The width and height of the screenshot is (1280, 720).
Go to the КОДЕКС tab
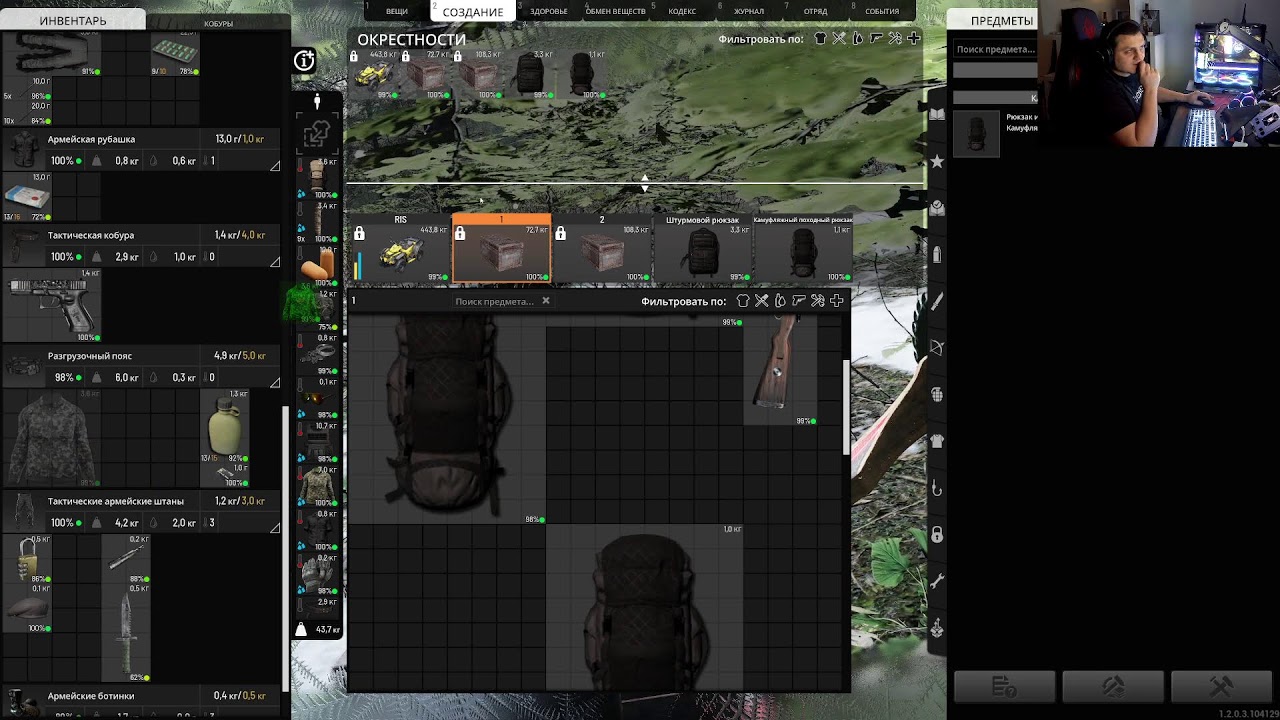pyautogui.click(x=682, y=11)
